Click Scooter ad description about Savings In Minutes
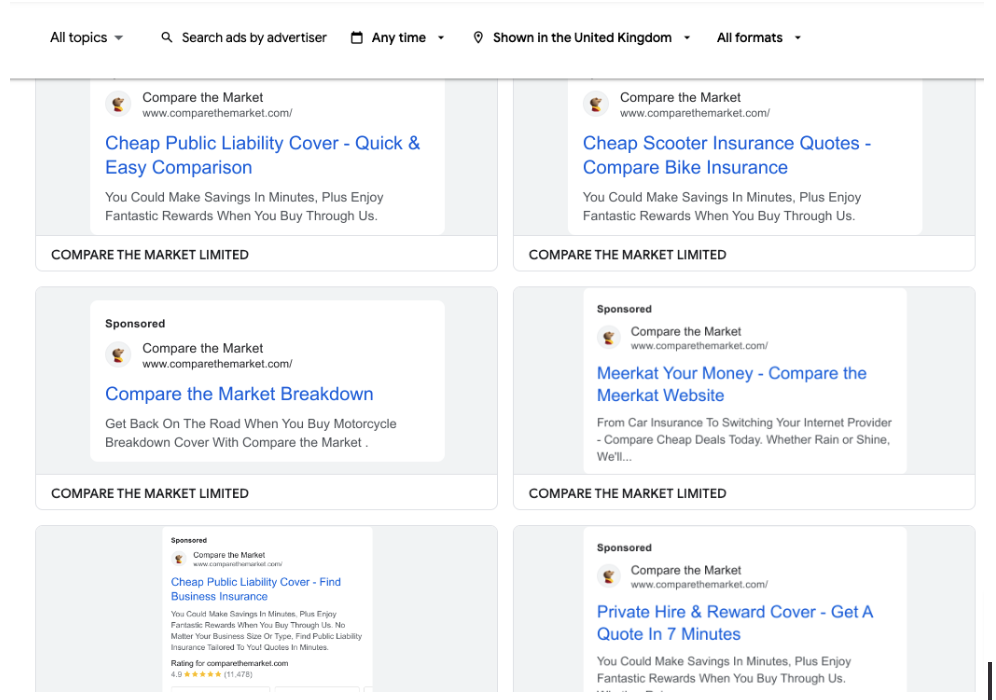996x700 pixels. [x=722, y=206]
